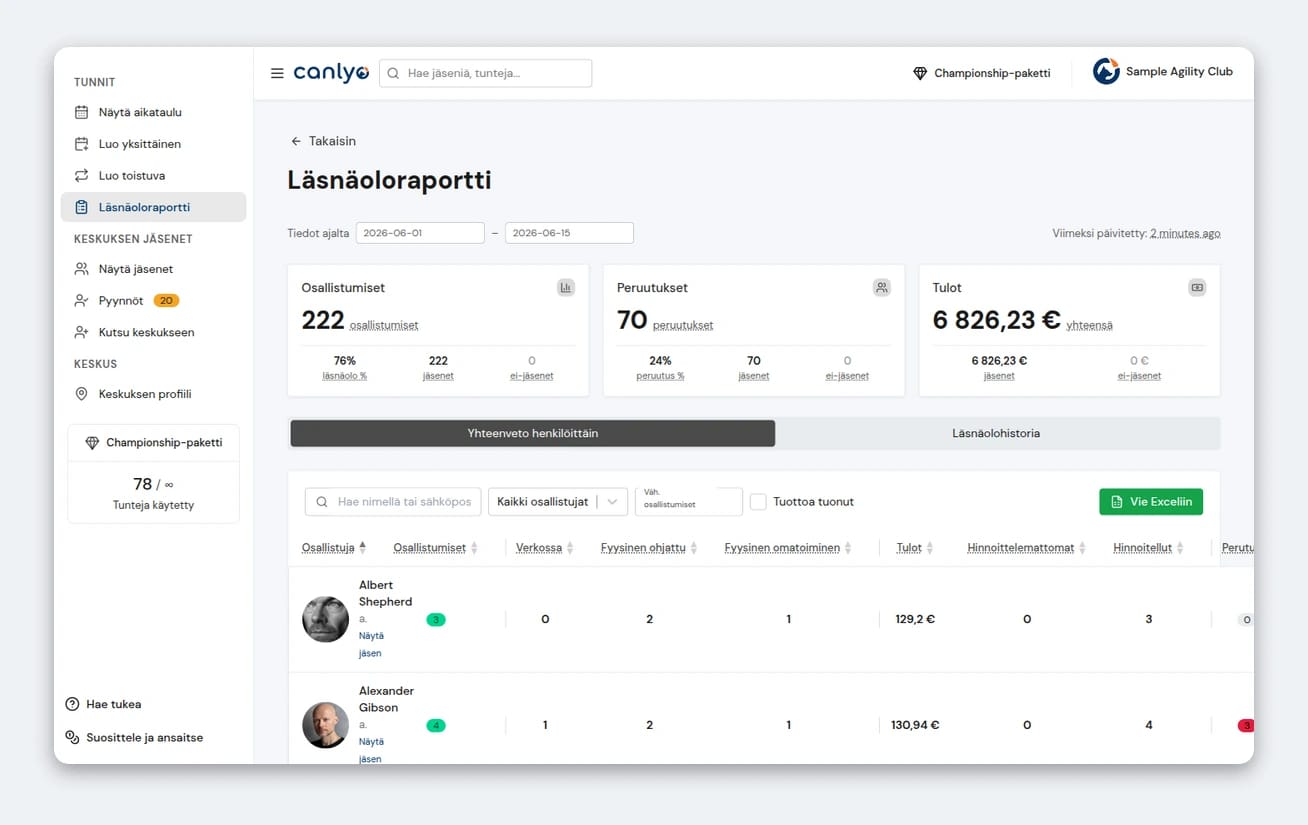Click the people icon next to Näytä jäsenet
This screenshot has height=825, width=1308.
point(82,269)
